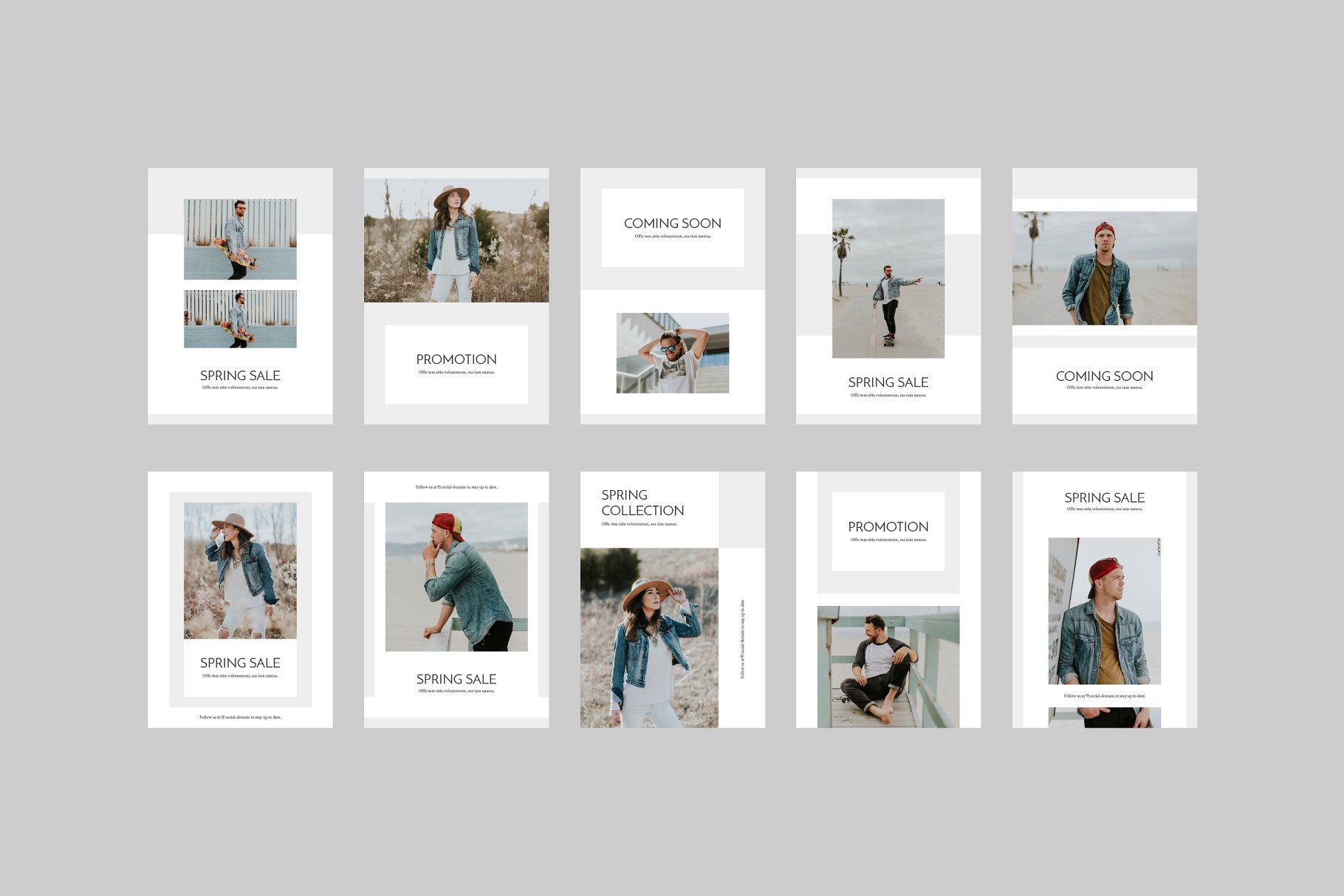Click PROMOTION heading above the seated man
1344x896 pixels.
click(888, 527)
